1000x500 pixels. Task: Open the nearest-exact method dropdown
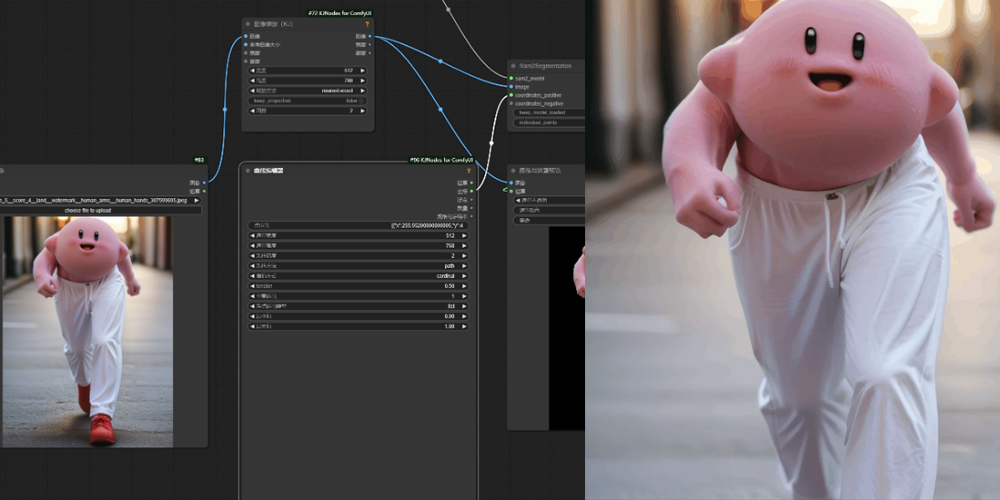307,91
